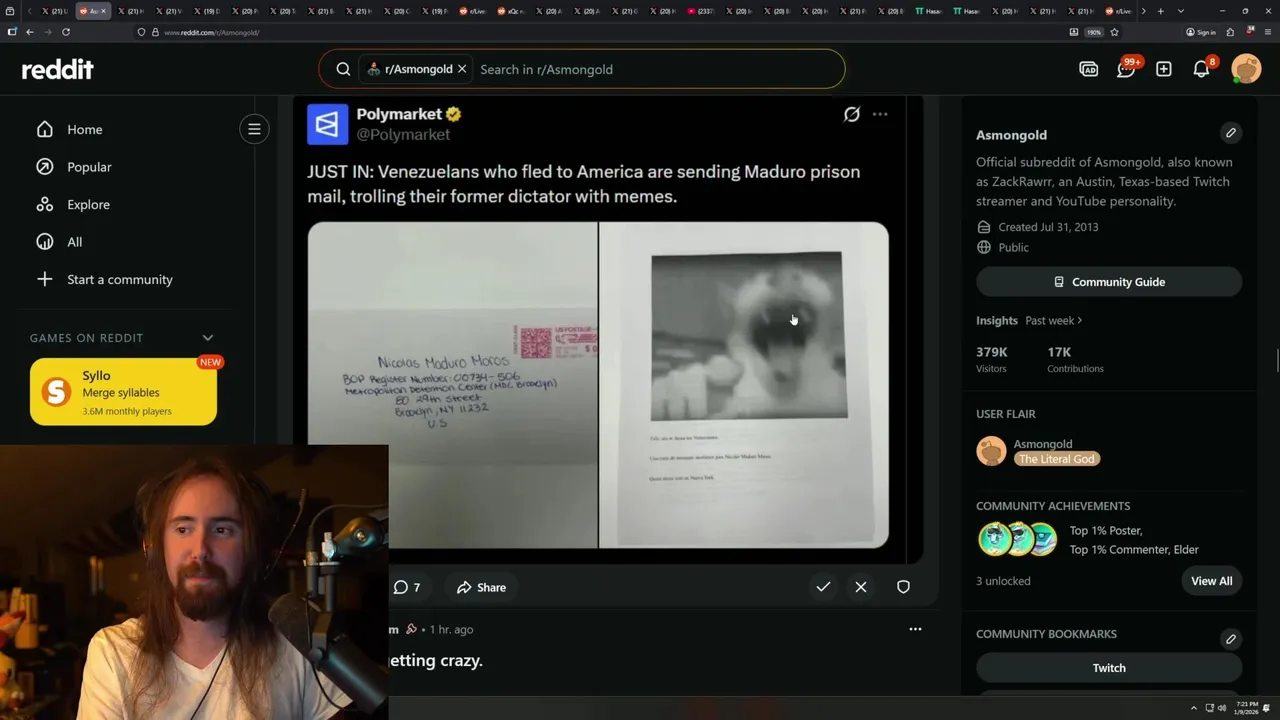This screenshot has width=1280, height=720.
Task: View All community achievements
Action: pos(1211,581)
